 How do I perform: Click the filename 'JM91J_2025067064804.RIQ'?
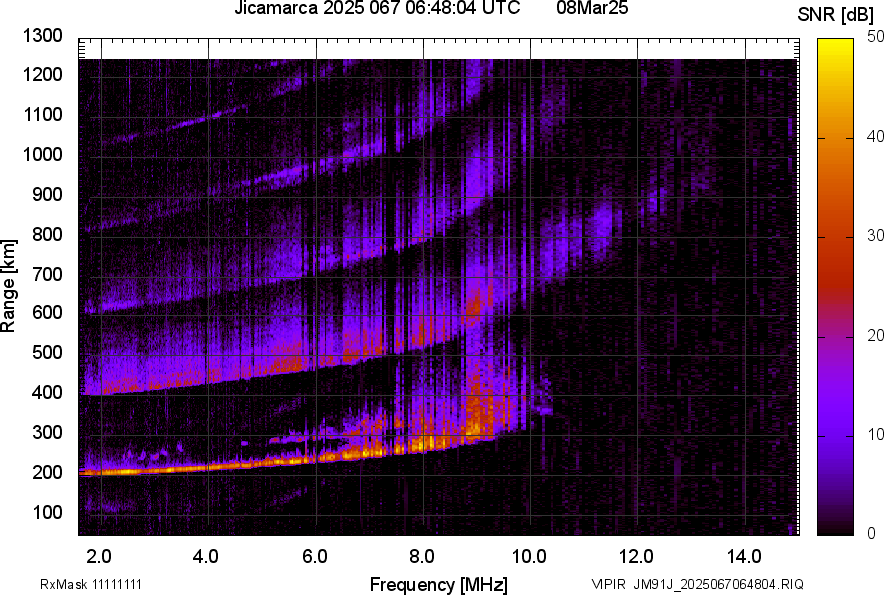tap(718, 584)
